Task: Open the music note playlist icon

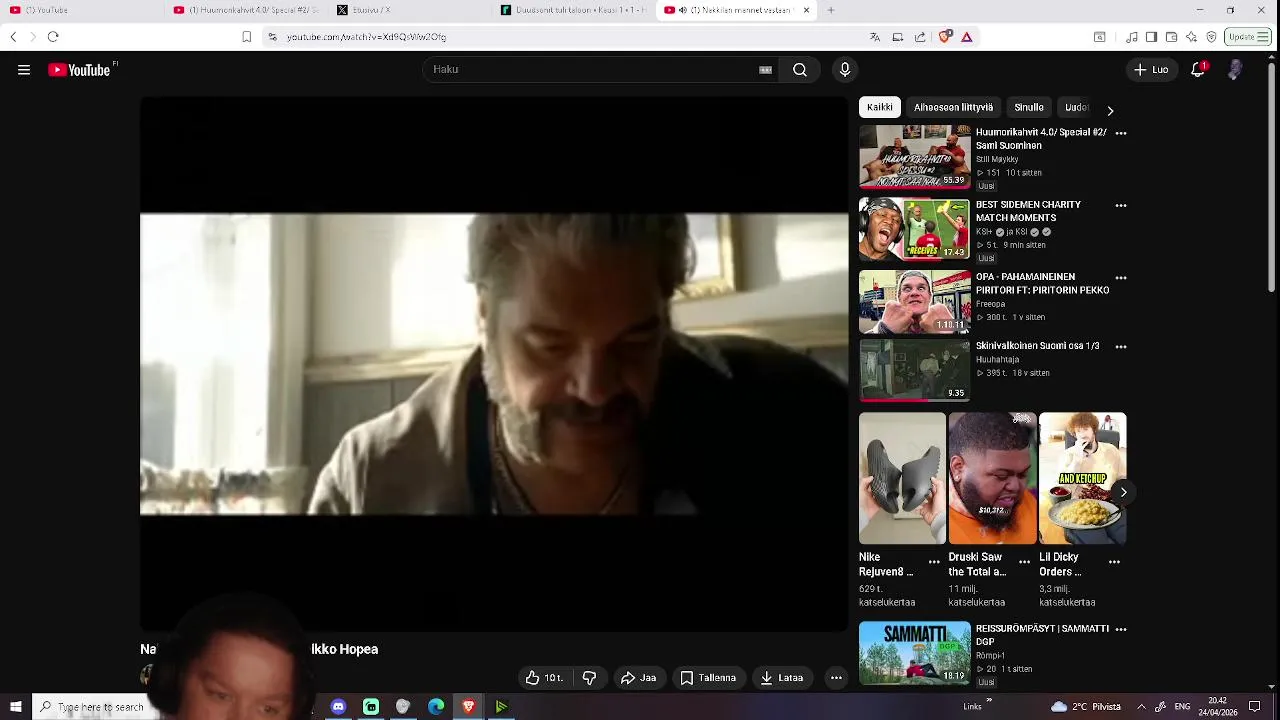Action: (1131, 37)
